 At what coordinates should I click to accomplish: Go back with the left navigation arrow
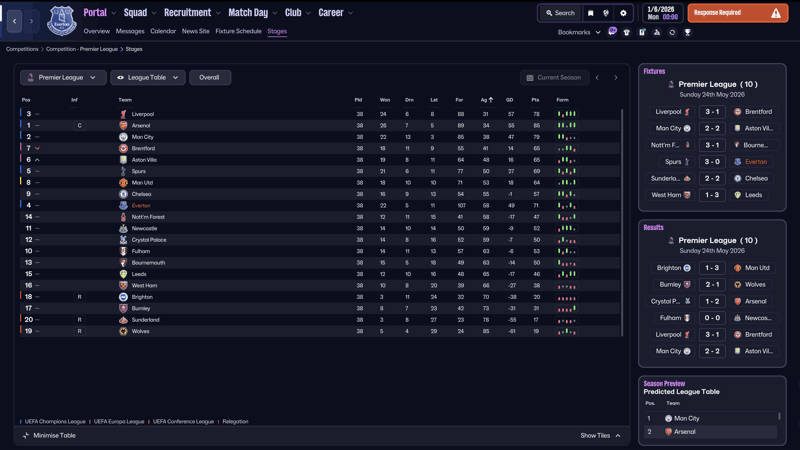tap(14, 21)
